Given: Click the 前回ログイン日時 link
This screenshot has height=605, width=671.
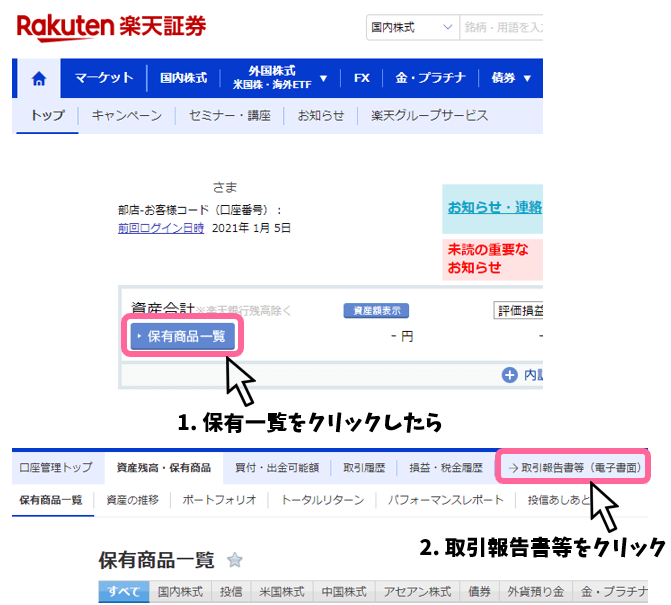Looking at the screenshot, I should (161, 228).
